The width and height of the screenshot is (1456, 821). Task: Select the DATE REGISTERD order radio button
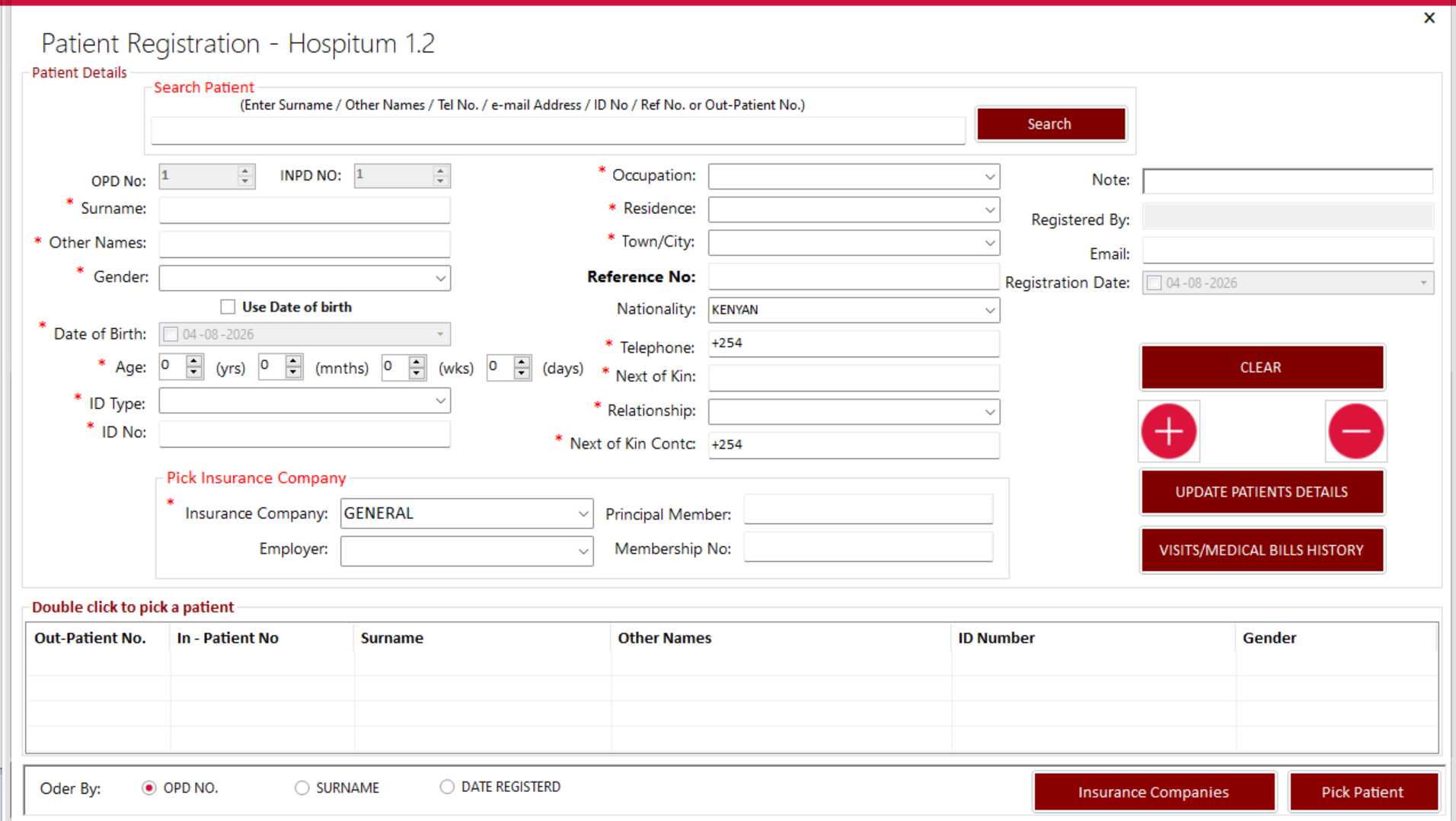(447, 787)
